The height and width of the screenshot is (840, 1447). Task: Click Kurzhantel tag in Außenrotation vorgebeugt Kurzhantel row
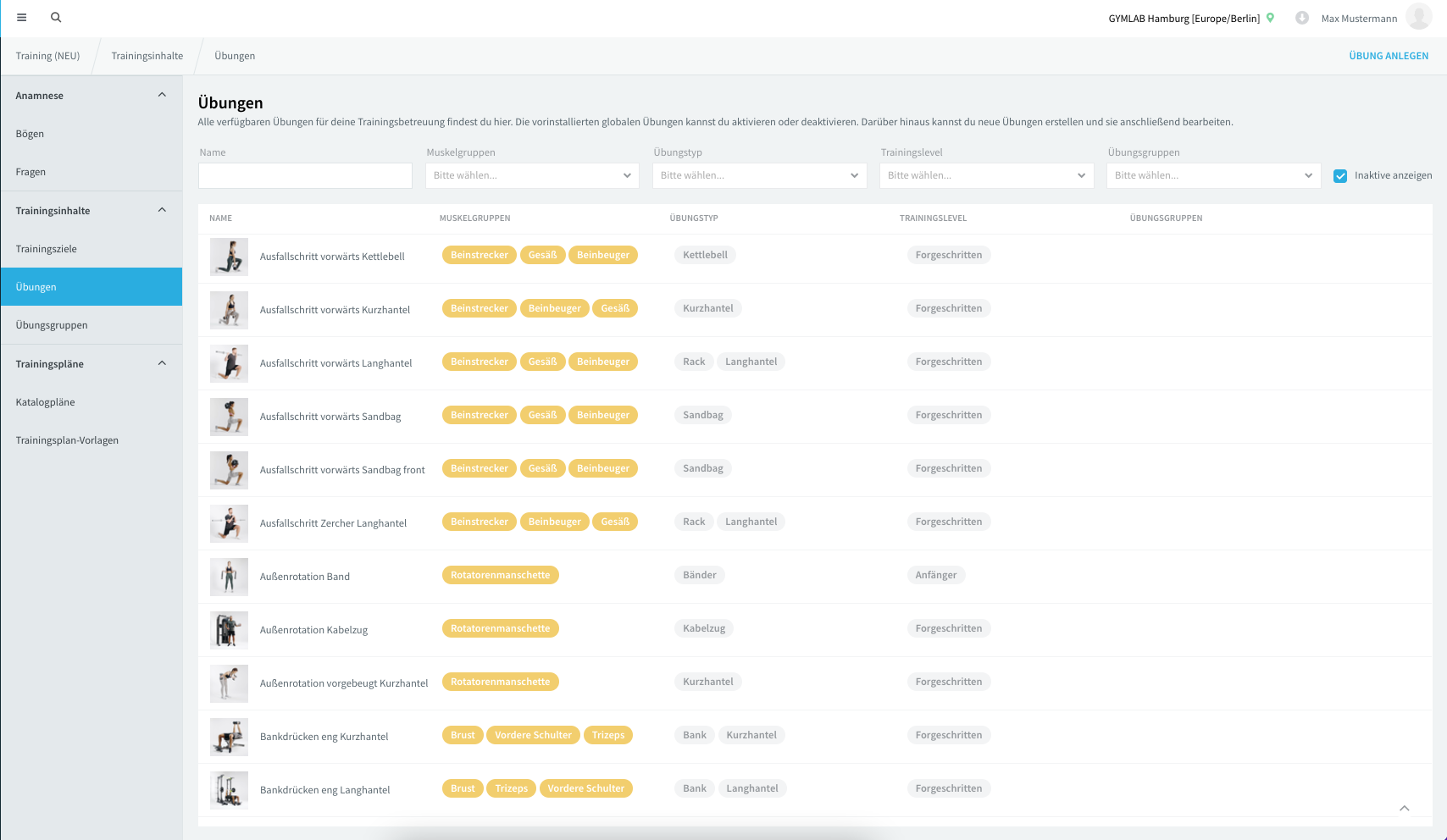[x=708, y=682]
